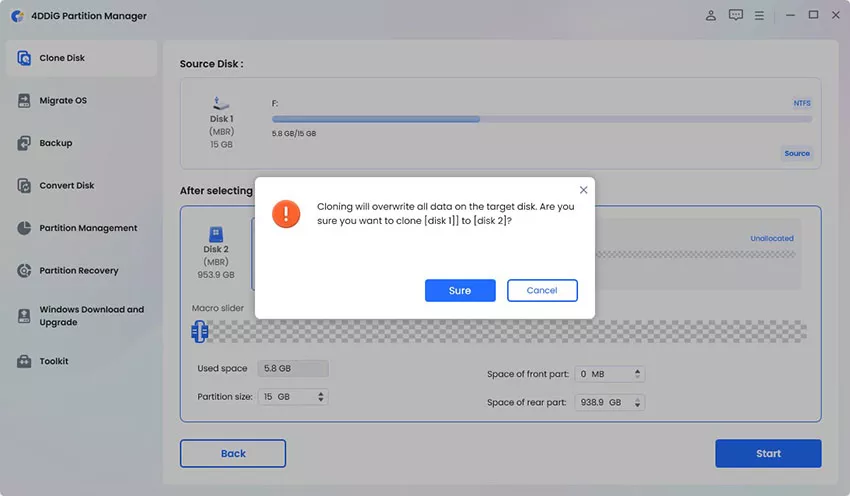Click the Clone Disk sidebar icon
This screenshot has width=850, height=496.
[24, 58]
